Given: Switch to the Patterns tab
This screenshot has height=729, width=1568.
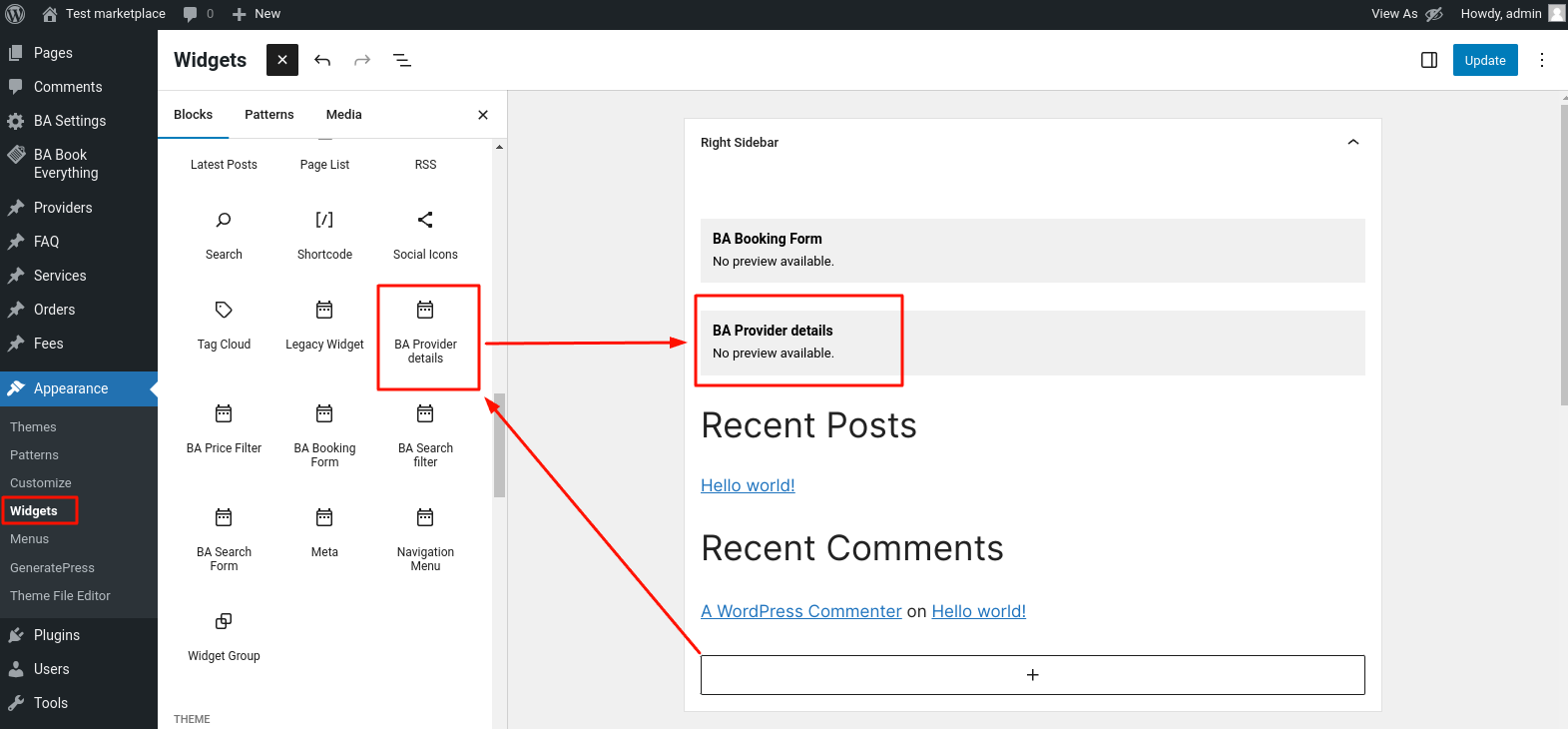Looking at the screenshot, I should pos(269,115).
